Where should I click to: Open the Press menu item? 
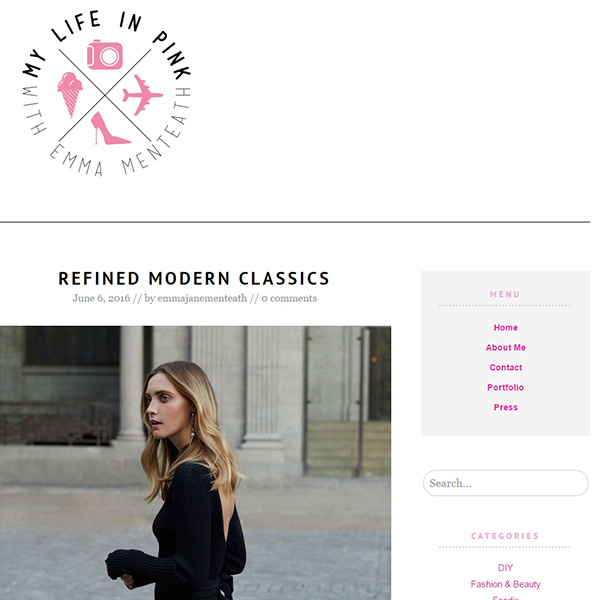coord(505,407)
